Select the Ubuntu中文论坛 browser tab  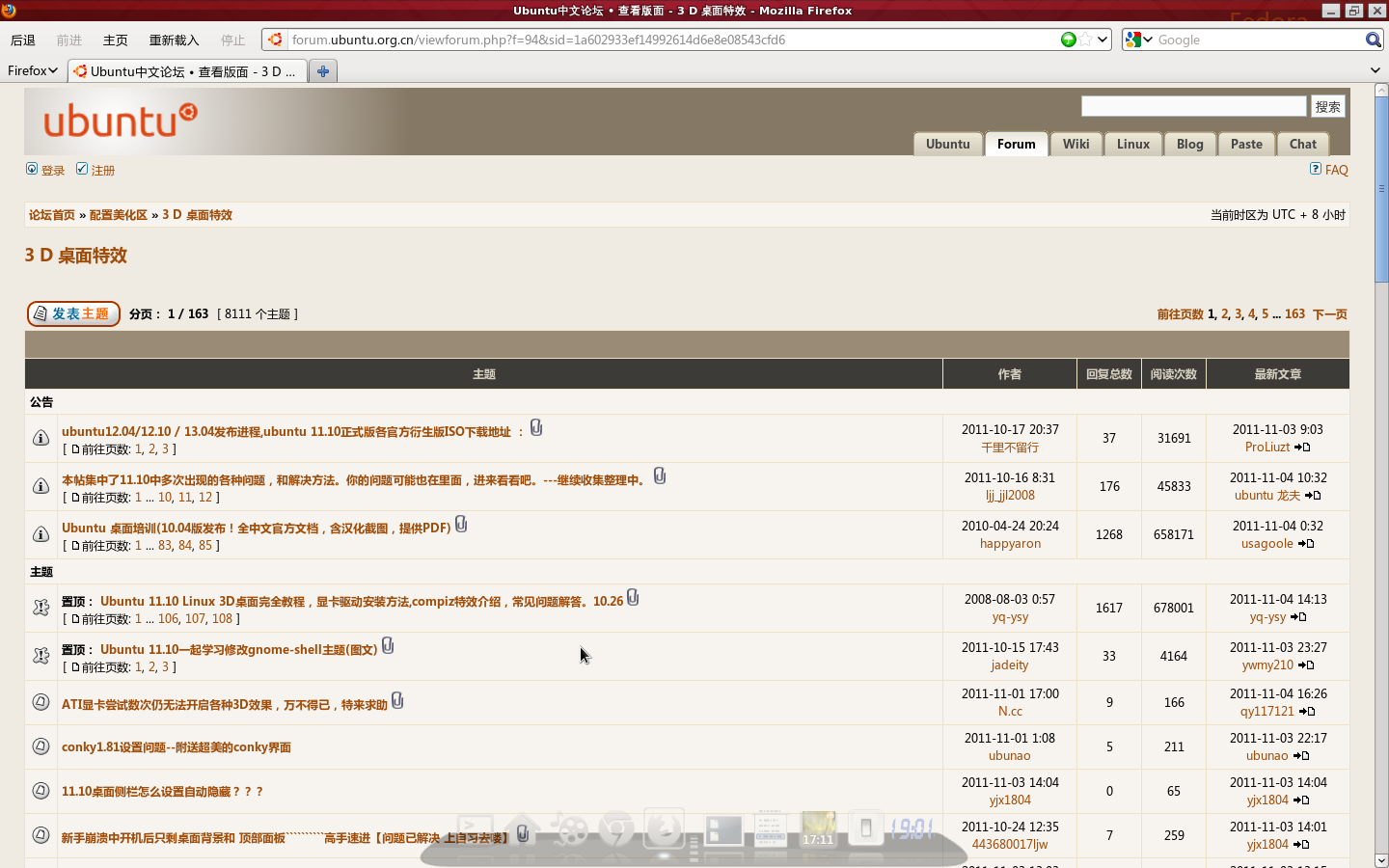[x=187, y=71]
